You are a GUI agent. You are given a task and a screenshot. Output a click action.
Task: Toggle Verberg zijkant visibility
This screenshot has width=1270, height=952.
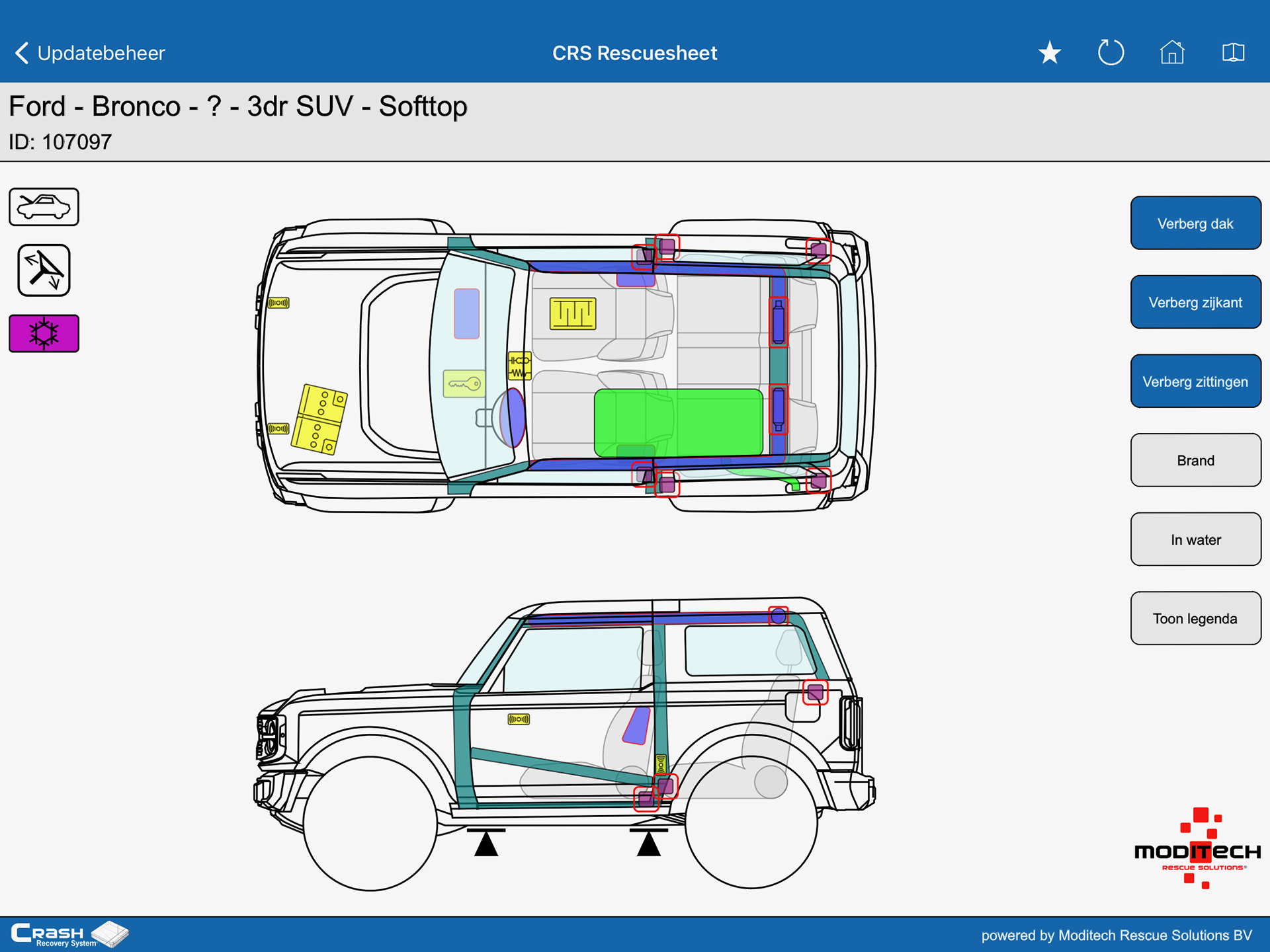pyautogui.click(x=1195, y=302)
